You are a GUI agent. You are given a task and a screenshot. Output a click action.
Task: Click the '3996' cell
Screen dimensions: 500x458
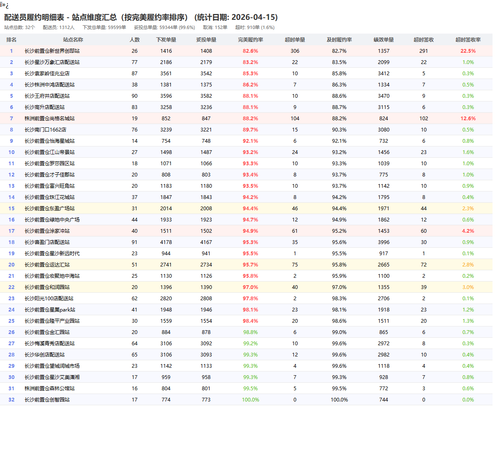tap(384, 242)
